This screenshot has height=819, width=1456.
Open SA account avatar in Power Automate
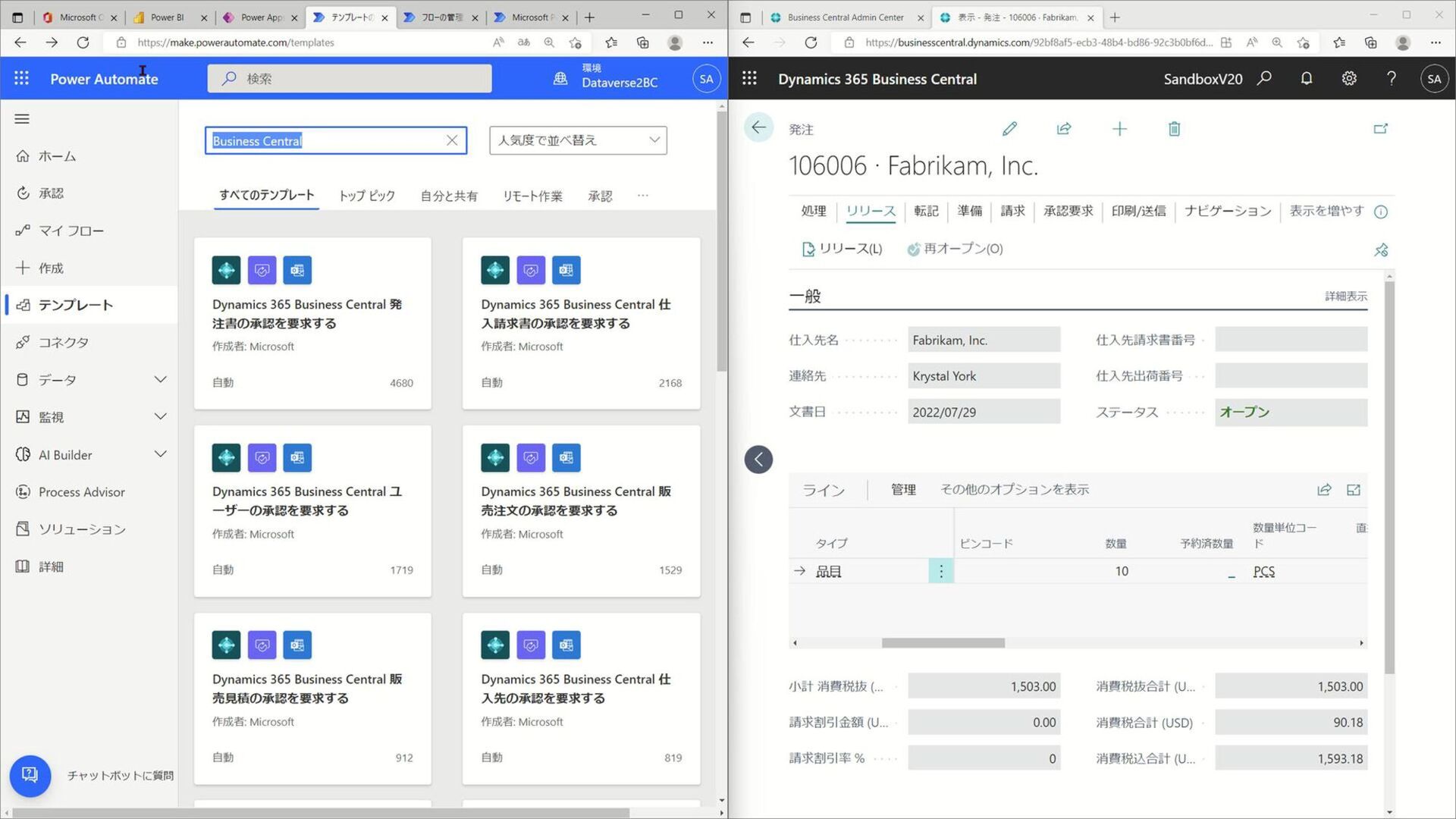(706, 78)
